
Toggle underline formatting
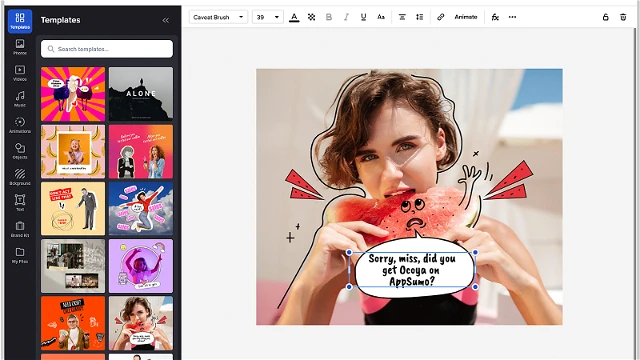[x=363, y=17]
